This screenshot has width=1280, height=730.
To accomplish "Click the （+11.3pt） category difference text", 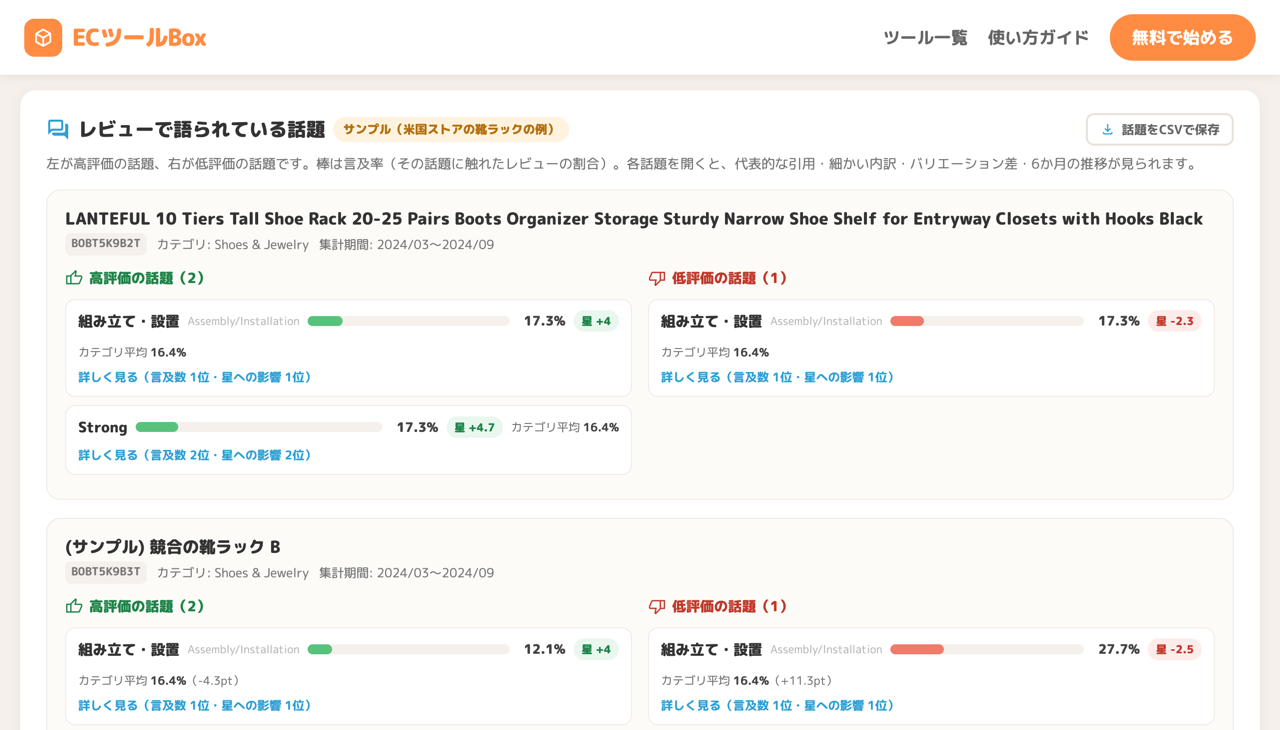I will click(804, 680).
